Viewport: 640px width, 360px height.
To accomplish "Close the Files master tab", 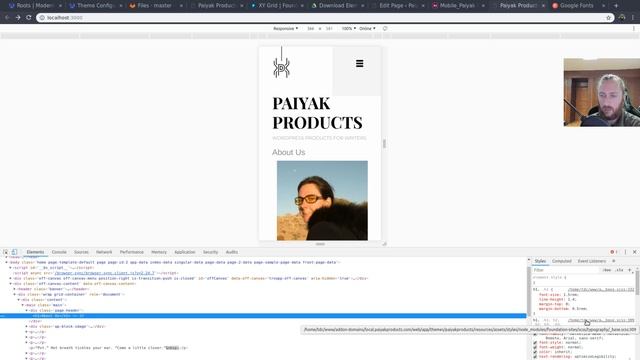I will [181, 6].
